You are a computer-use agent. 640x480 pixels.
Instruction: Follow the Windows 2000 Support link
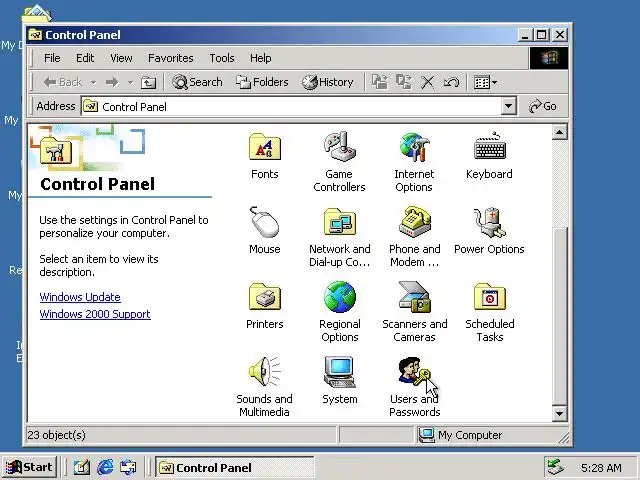coord(95,314)
